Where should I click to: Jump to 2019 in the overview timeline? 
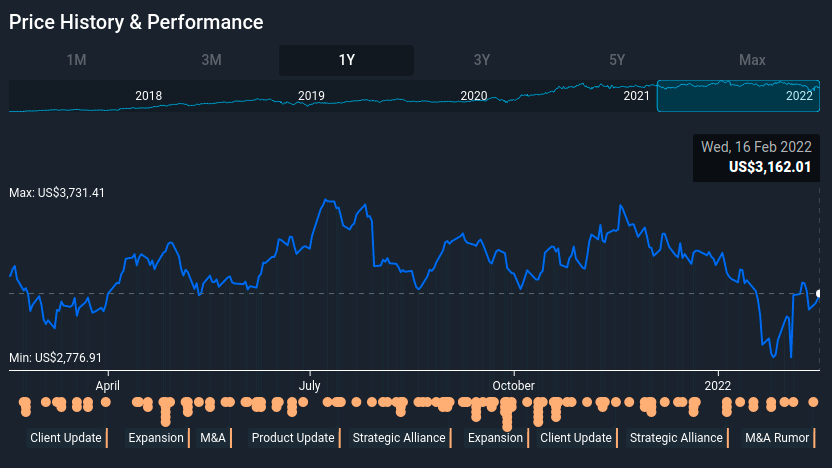pyautogui.click(x=311, y=96)
